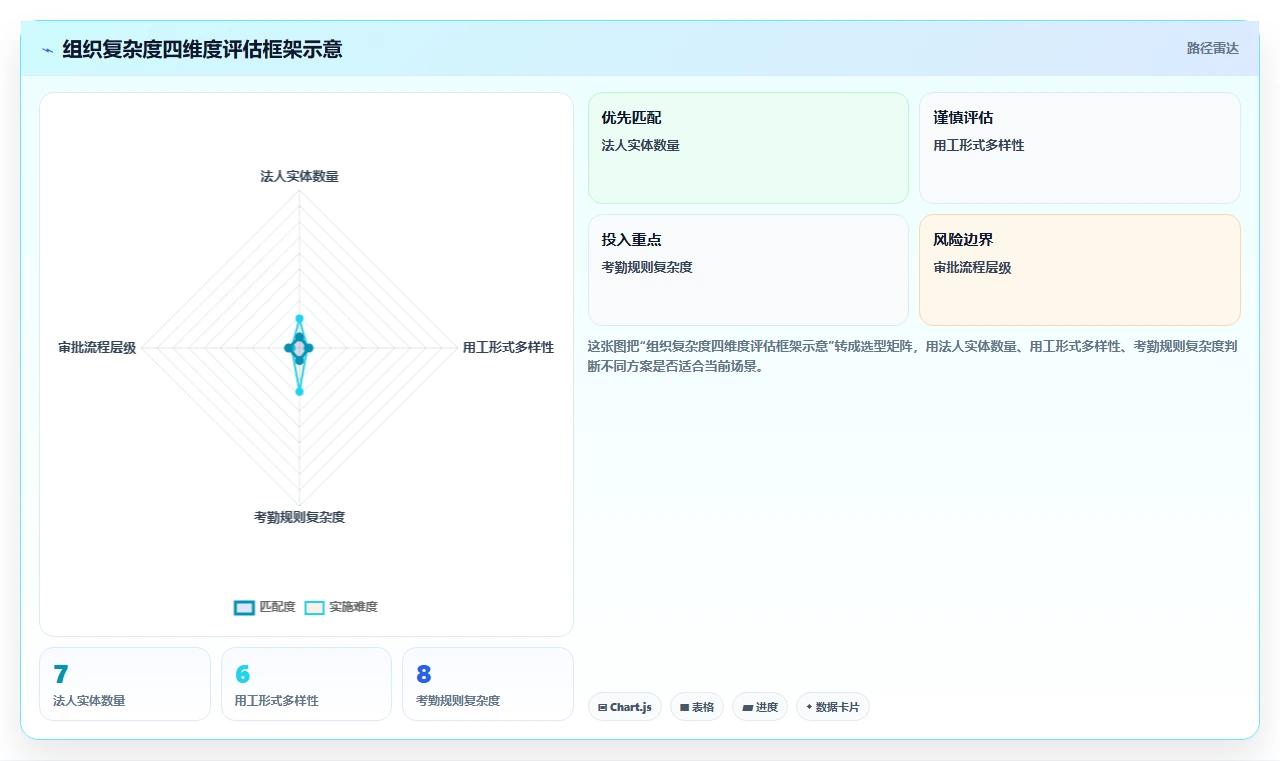The width and height of the screenshot is (1280, 761).
Task: Toggle the 匹配度 dataset in the chart legend
Action: pyautogui.click(x=265, y=607)
